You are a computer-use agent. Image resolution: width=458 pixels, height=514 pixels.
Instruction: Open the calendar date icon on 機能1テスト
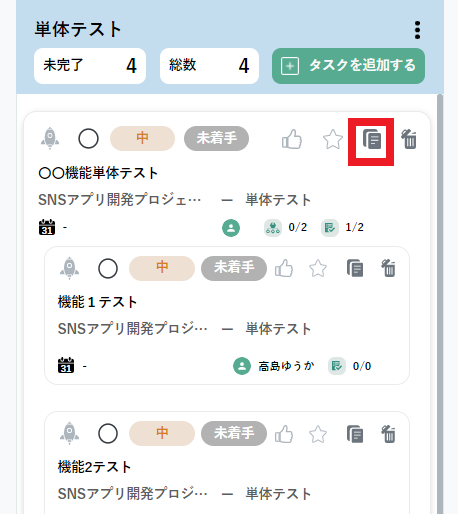pyautogui.click(x=66, y=365)
